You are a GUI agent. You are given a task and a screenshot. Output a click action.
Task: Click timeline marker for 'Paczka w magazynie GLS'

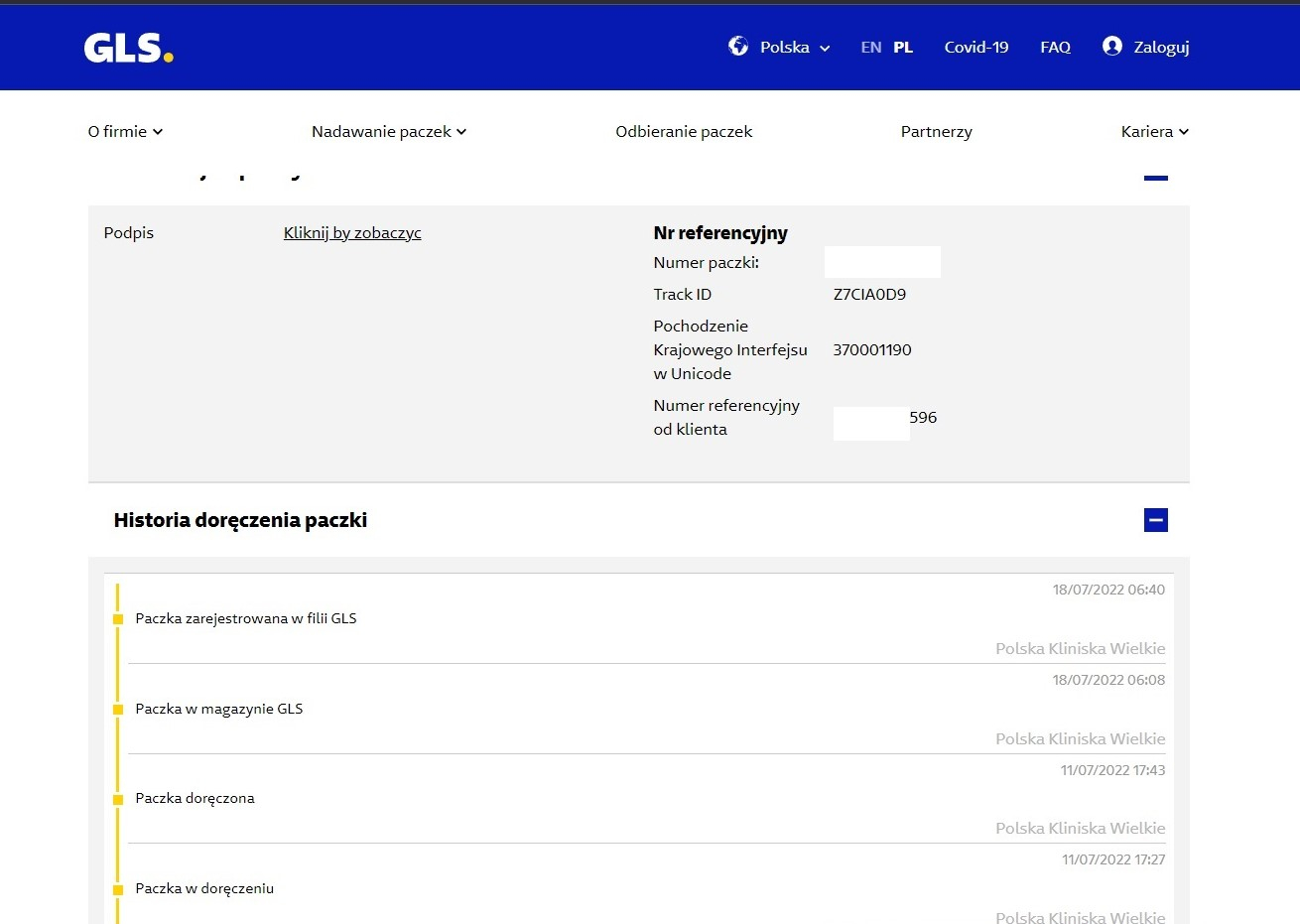[x=118, y=710]
